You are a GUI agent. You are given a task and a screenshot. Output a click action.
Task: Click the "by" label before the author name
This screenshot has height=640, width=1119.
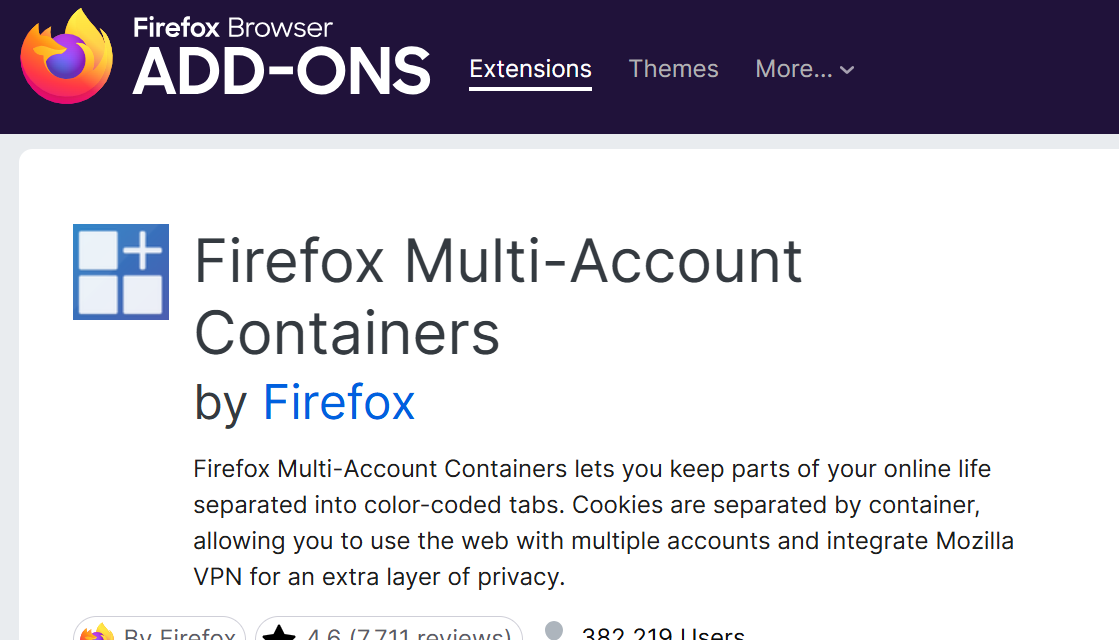point(221,403)
